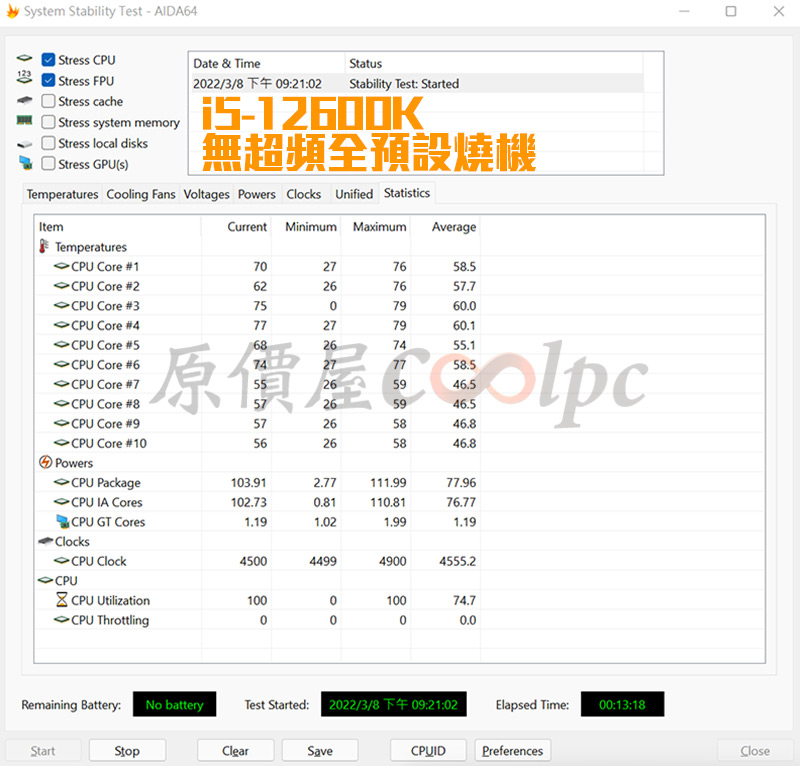Click the chip icon next to Clocks group

coord(45,541)
